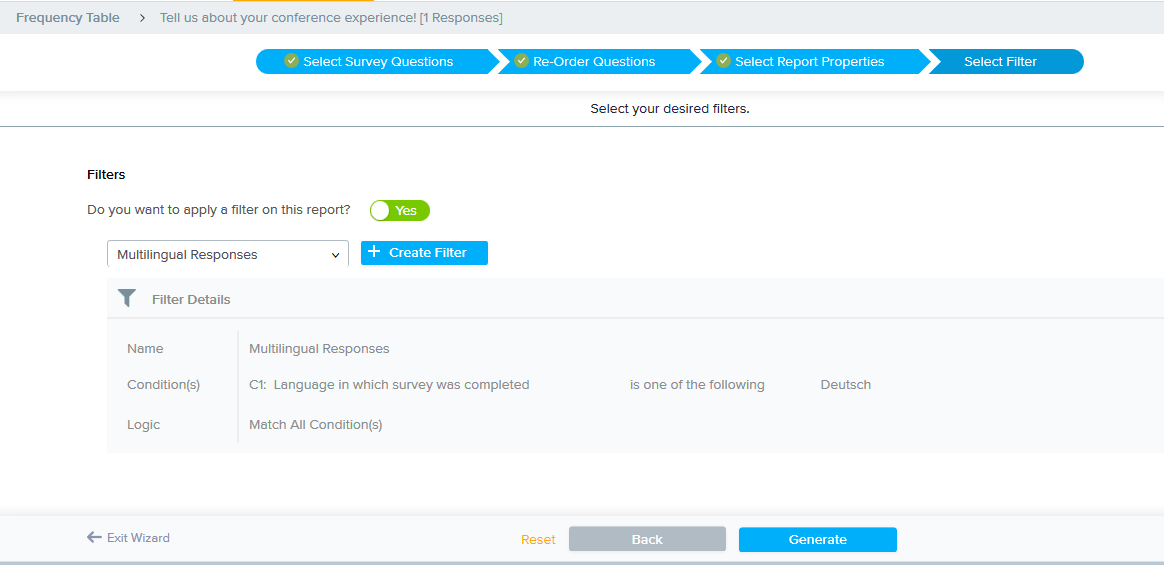
Task: Turn off the apply filter Yes toggle
Action: [399, 210]
